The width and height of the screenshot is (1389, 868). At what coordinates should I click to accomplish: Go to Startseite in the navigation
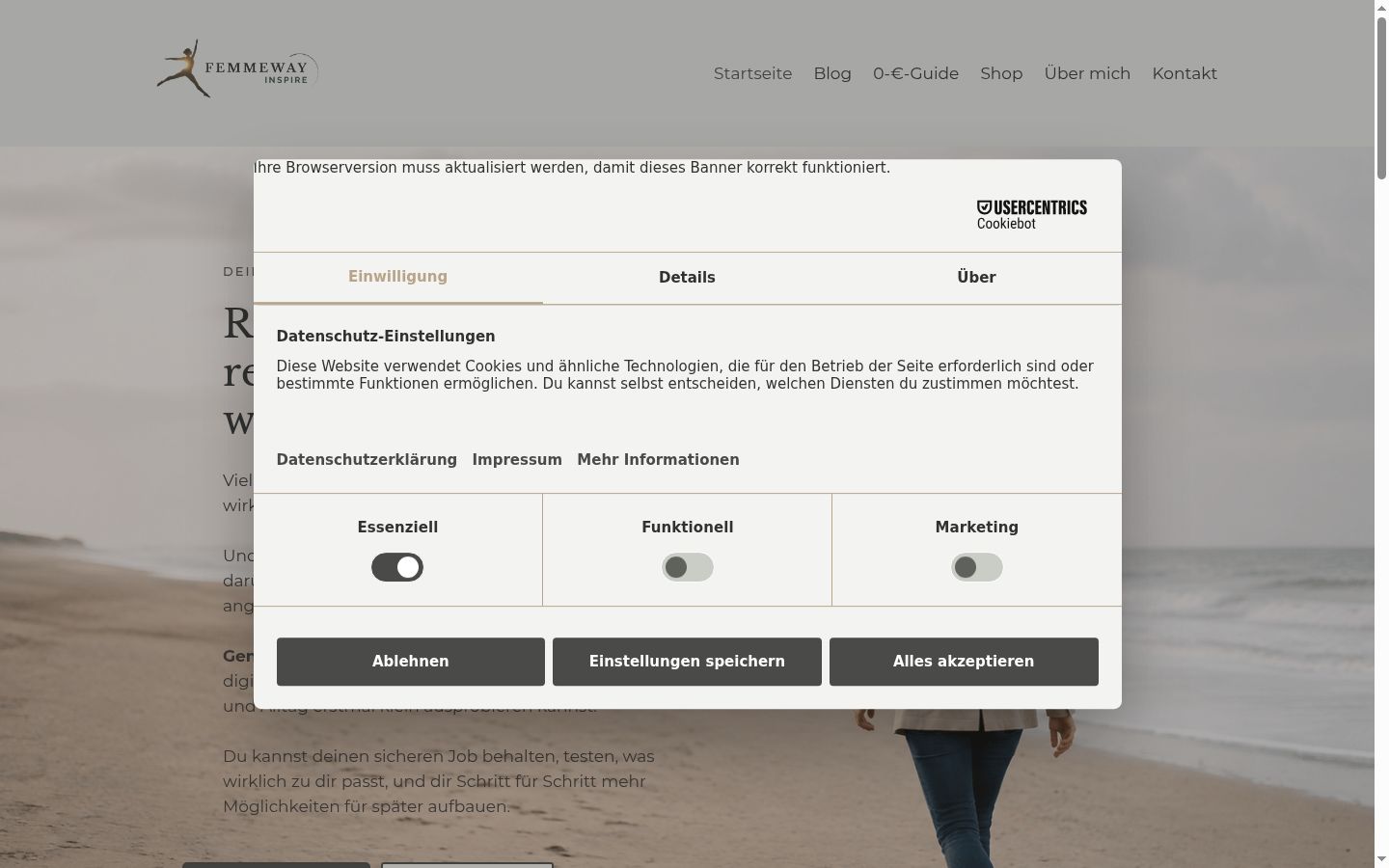point(752,73)
